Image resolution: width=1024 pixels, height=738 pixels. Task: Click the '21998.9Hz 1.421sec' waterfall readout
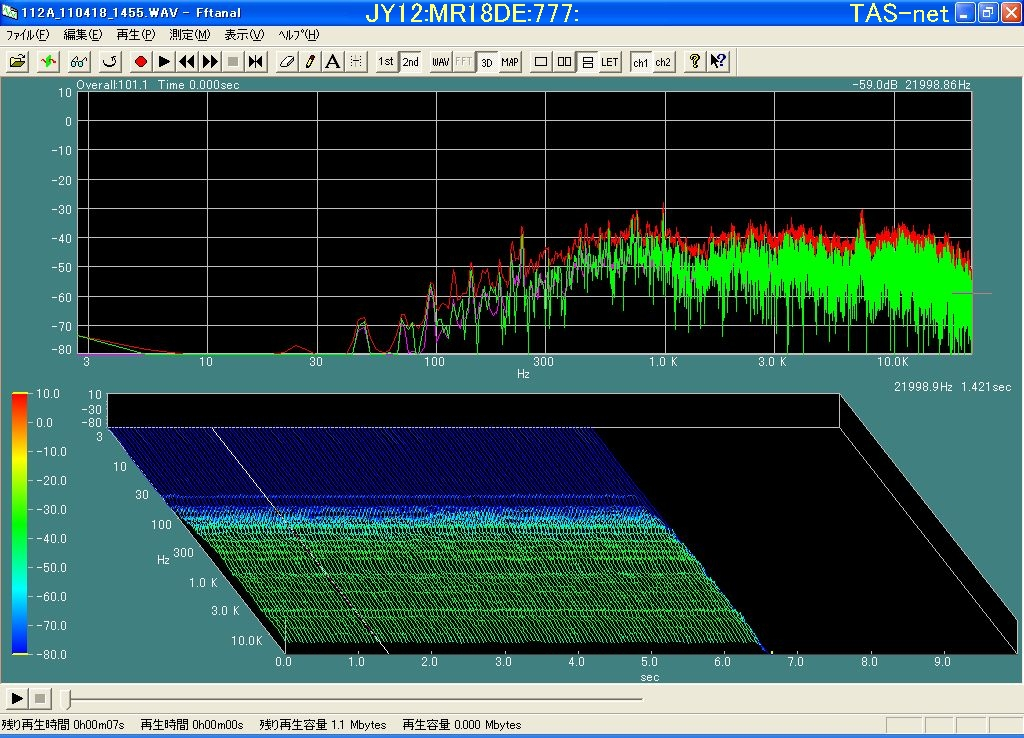pyautogui.click(x=952, y=387)
